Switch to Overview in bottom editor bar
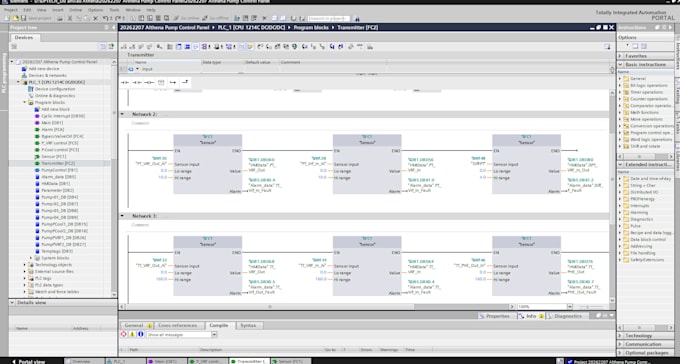Image resolution: width=680 pixels, height=364 pixels. pyautogui.click(x=84, y=361)
